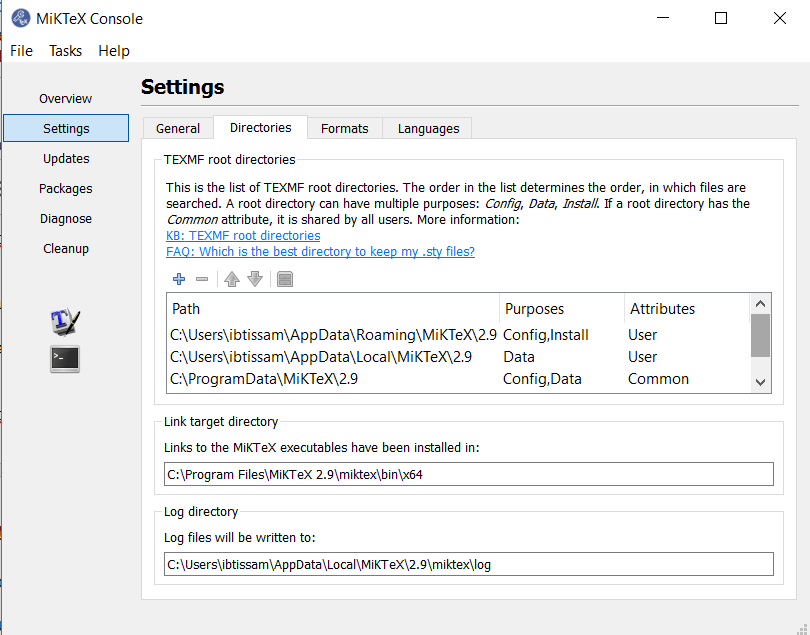
Task: Go to the Updates page in sidebar
Action: point(66,158)
